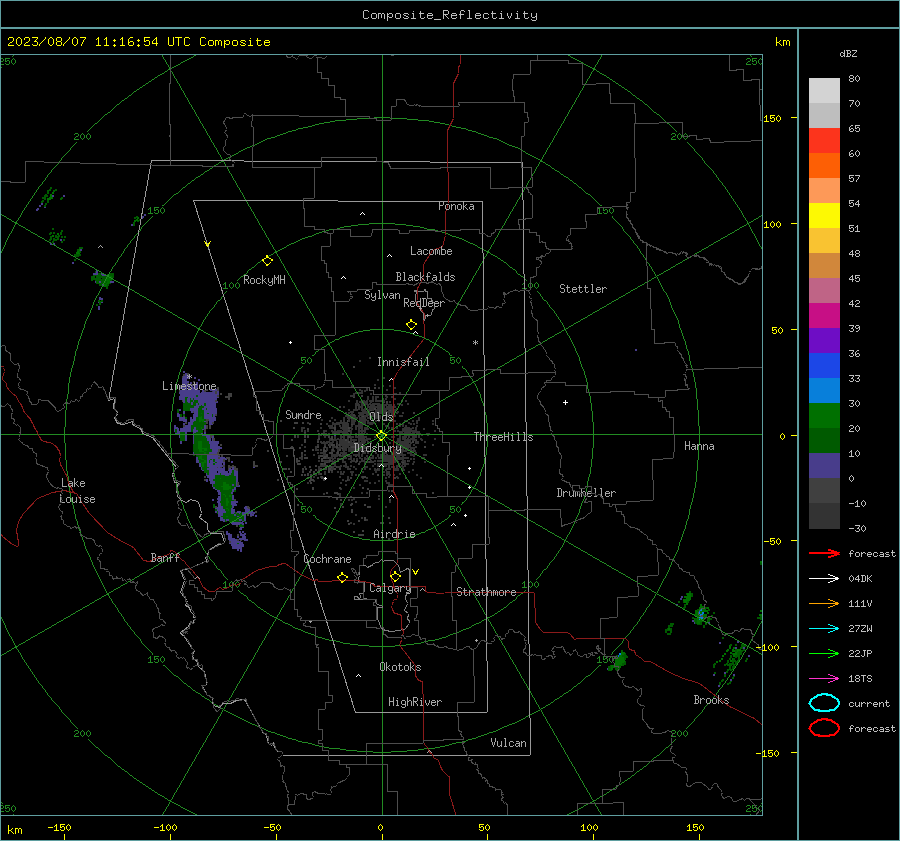Click the Innisfail city label
900x841 pixels.
(403, 362)
